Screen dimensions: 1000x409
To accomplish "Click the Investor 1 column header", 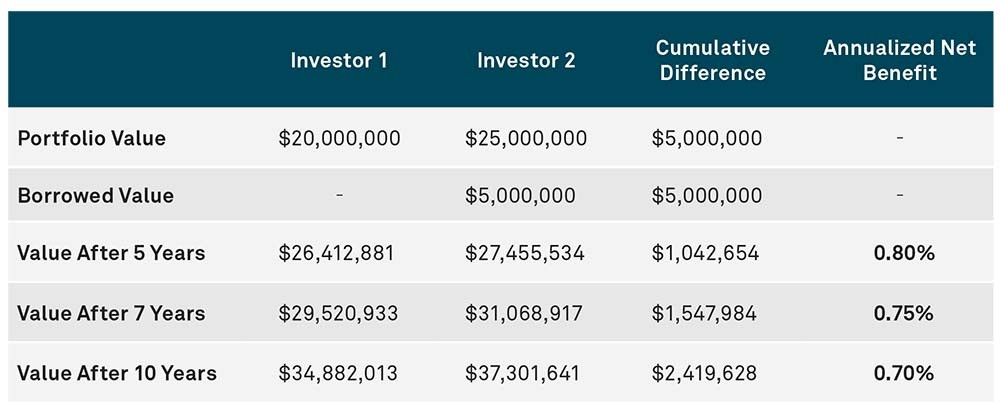I will point(338,60).
